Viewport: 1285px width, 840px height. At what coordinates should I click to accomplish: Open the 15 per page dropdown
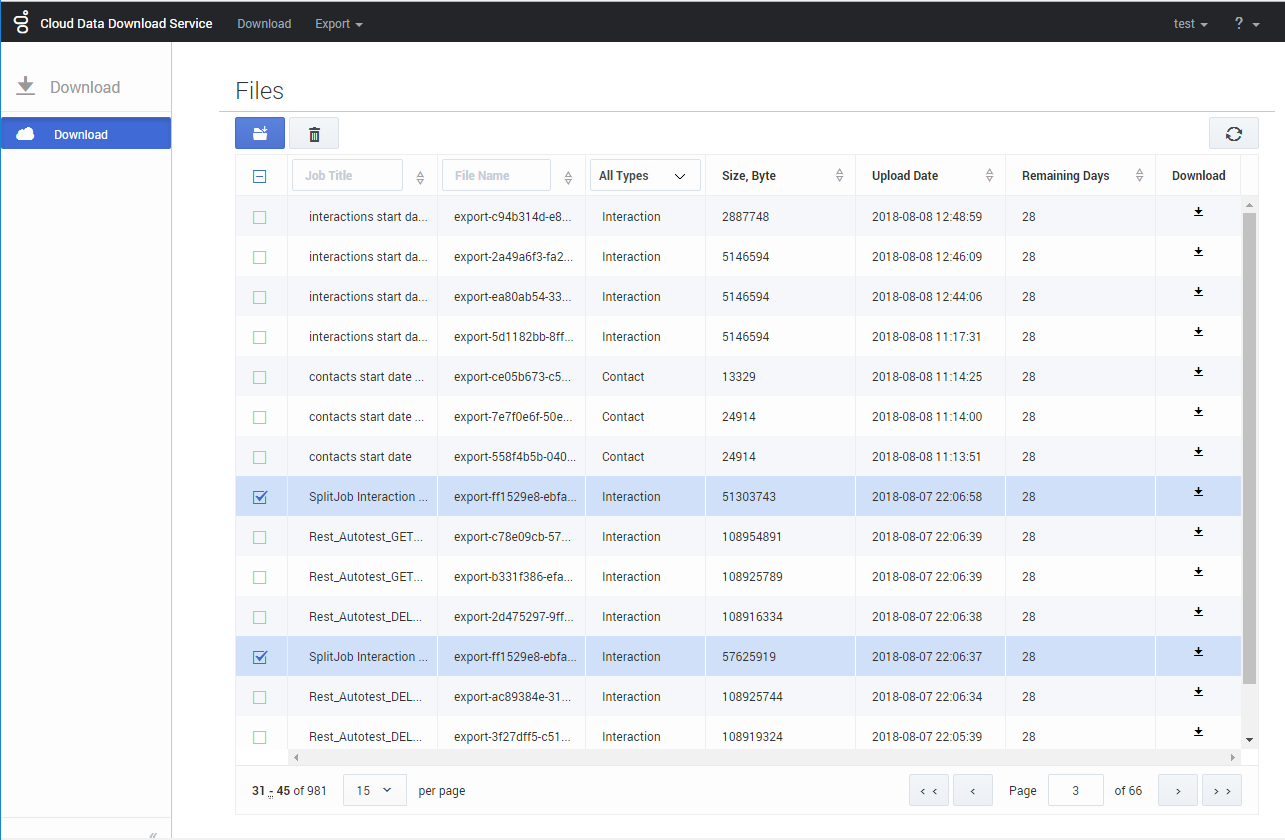click(374, 790)
